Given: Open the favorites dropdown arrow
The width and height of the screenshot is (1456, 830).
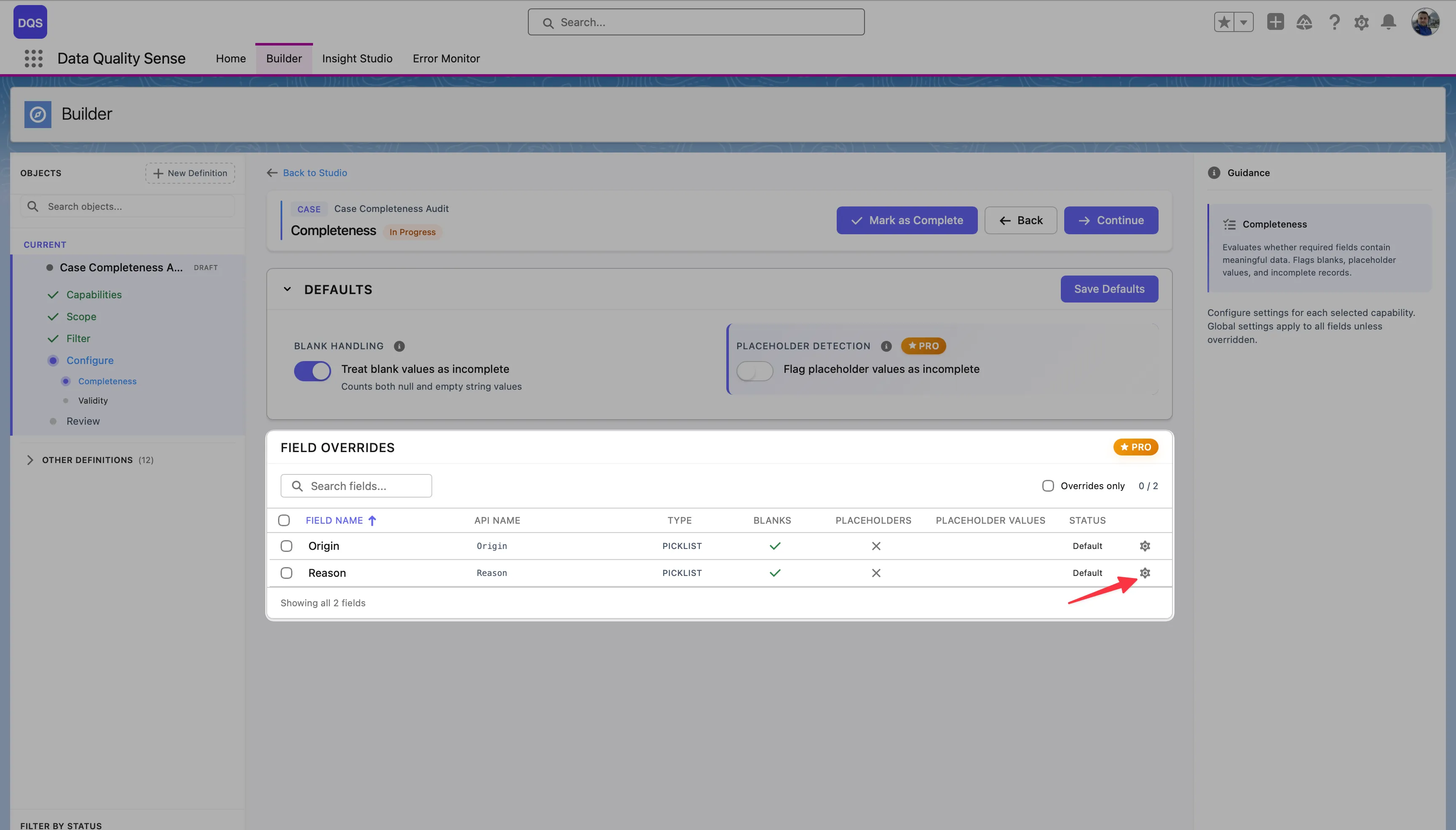Looking at the screenshot, I should point(1243,21).
